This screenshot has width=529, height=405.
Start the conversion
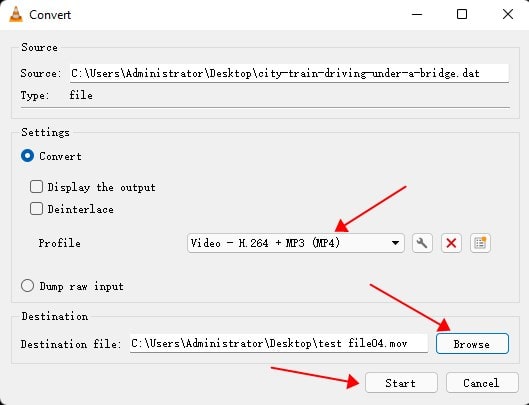(401, 383)
